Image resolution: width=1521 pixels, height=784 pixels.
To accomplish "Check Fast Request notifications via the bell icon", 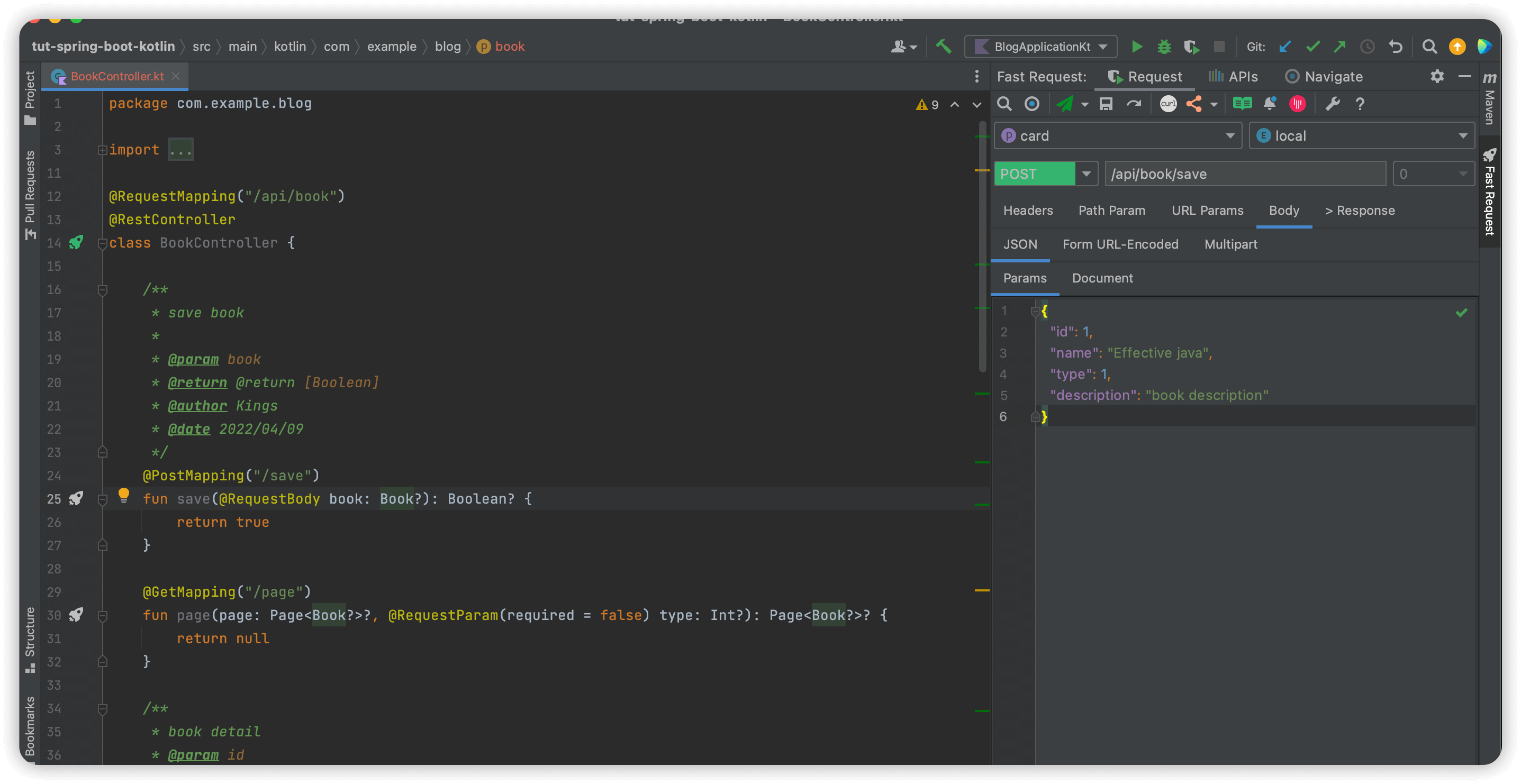I will (x=1270, y=103).
